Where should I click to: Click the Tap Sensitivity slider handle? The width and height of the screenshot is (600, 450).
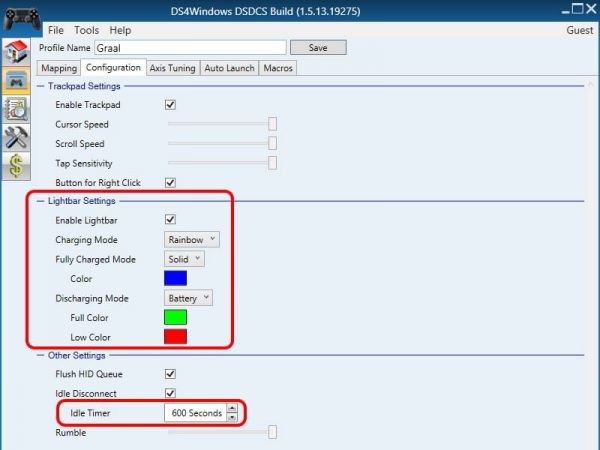point(272,163)
